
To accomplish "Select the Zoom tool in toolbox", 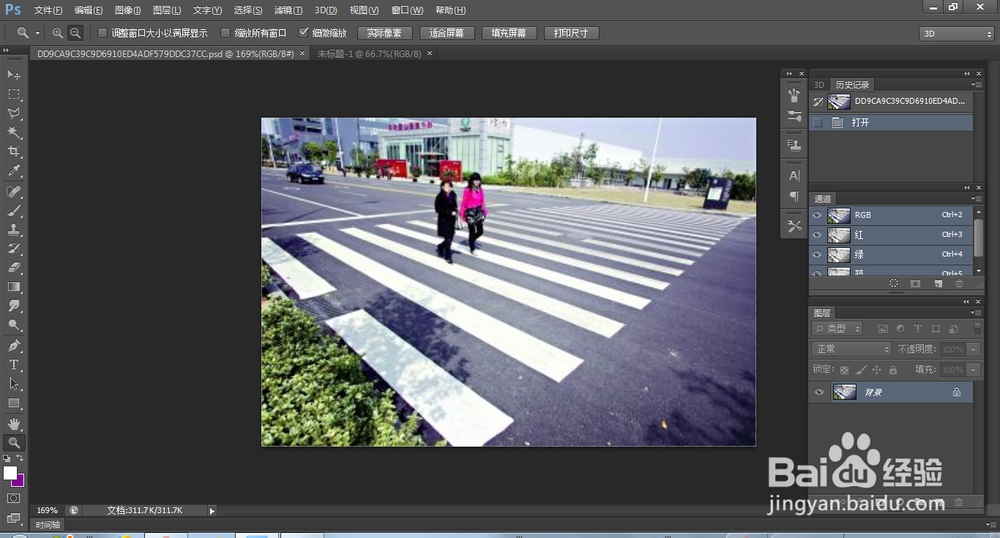I will (x=13, y=442).
